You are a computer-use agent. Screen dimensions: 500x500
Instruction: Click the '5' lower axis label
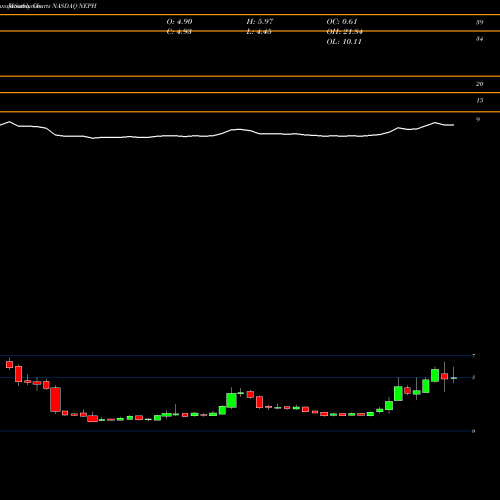[x=473, y=377]
